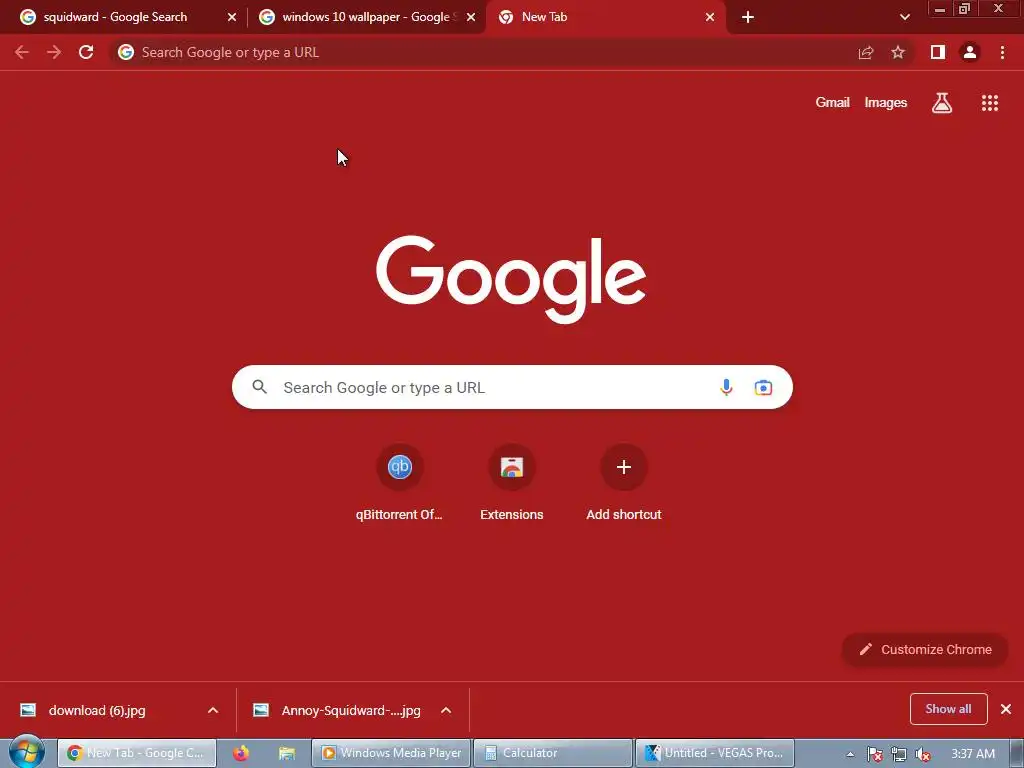Open downloaded file download (6).jpg
1024x768 pixels.
[97, 711]
